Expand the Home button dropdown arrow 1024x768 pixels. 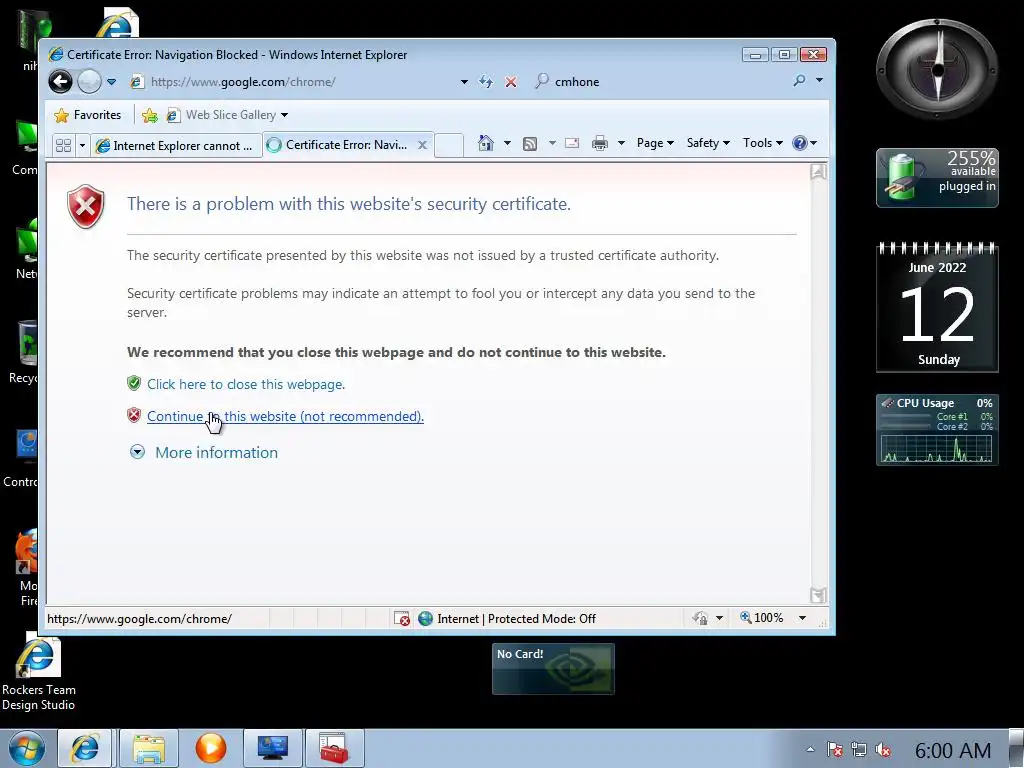pos(507,143)
